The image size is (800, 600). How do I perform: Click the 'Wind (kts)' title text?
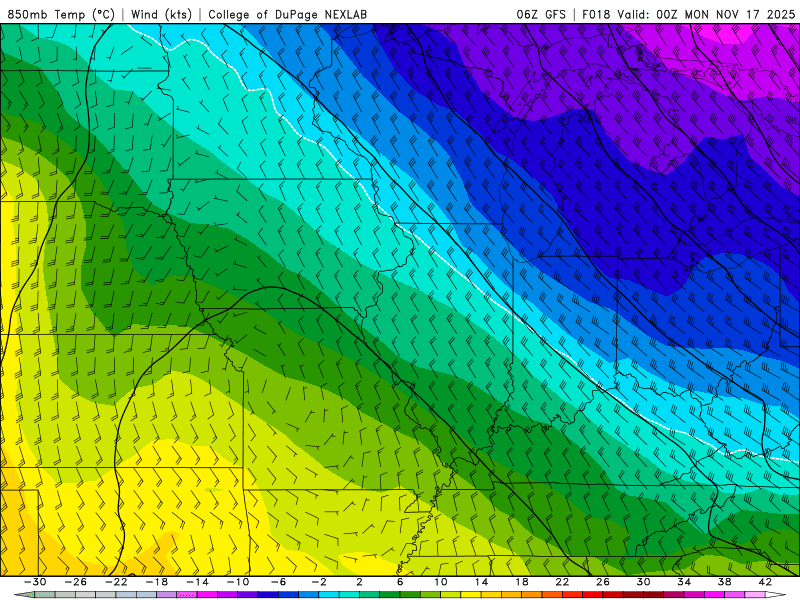161,14
